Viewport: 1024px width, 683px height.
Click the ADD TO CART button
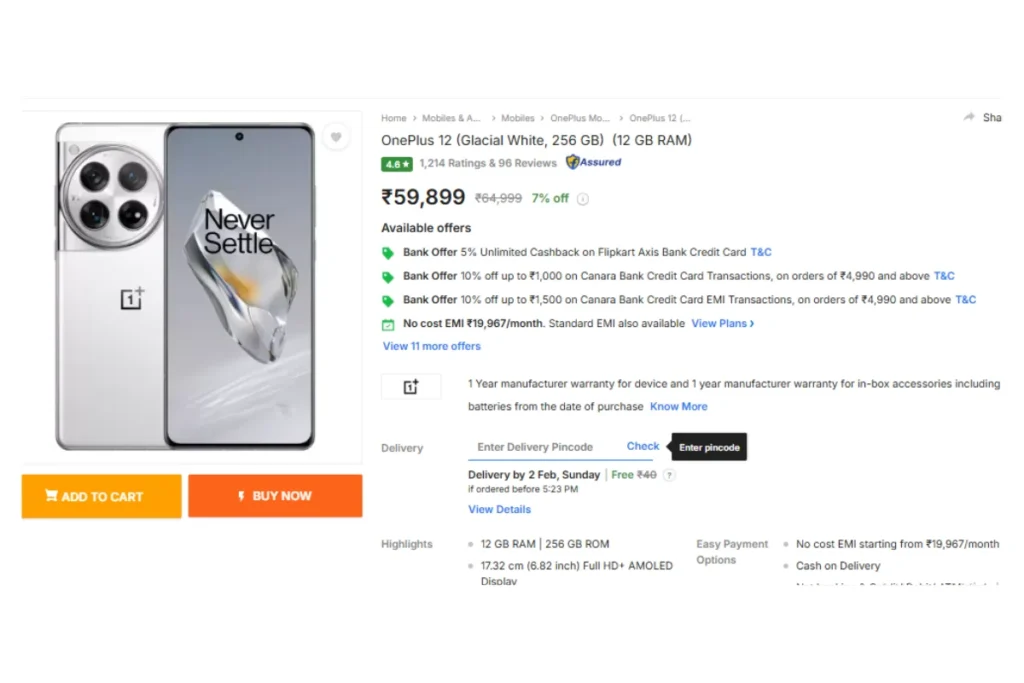click(x=102, y=496)
